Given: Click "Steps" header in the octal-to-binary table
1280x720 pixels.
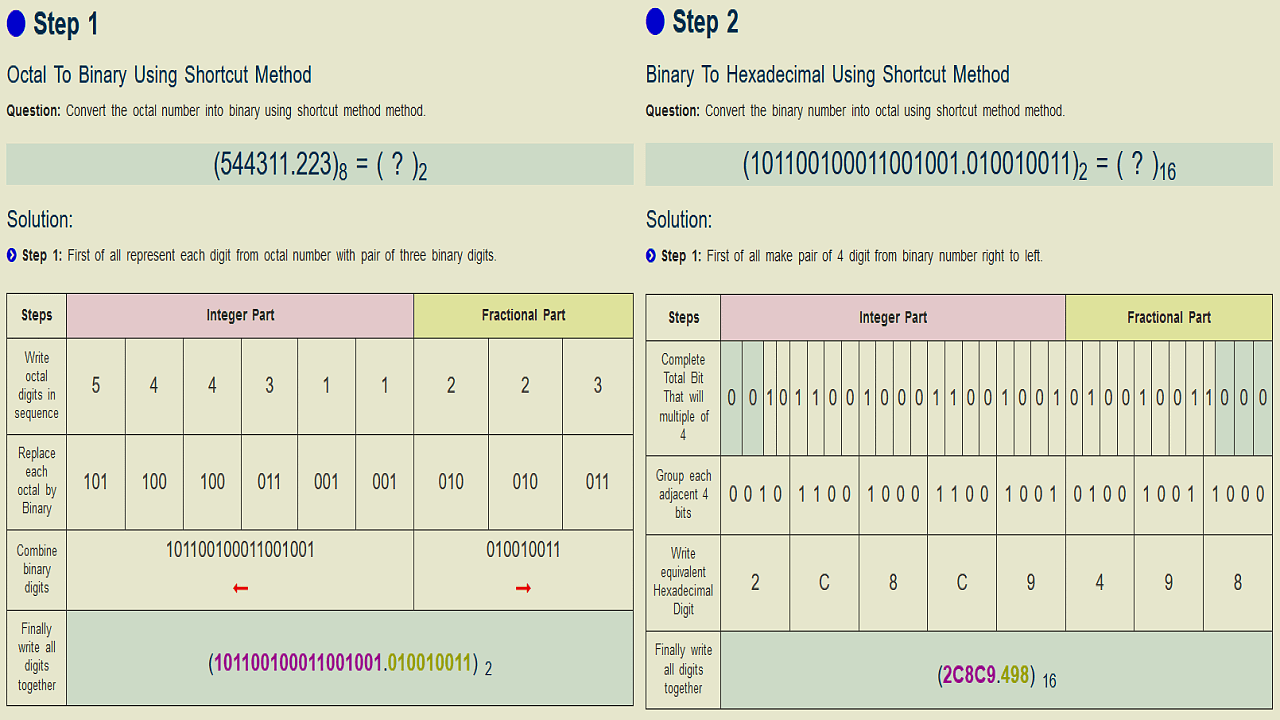Looking at the screenshot, I should (x=37, y=315).
